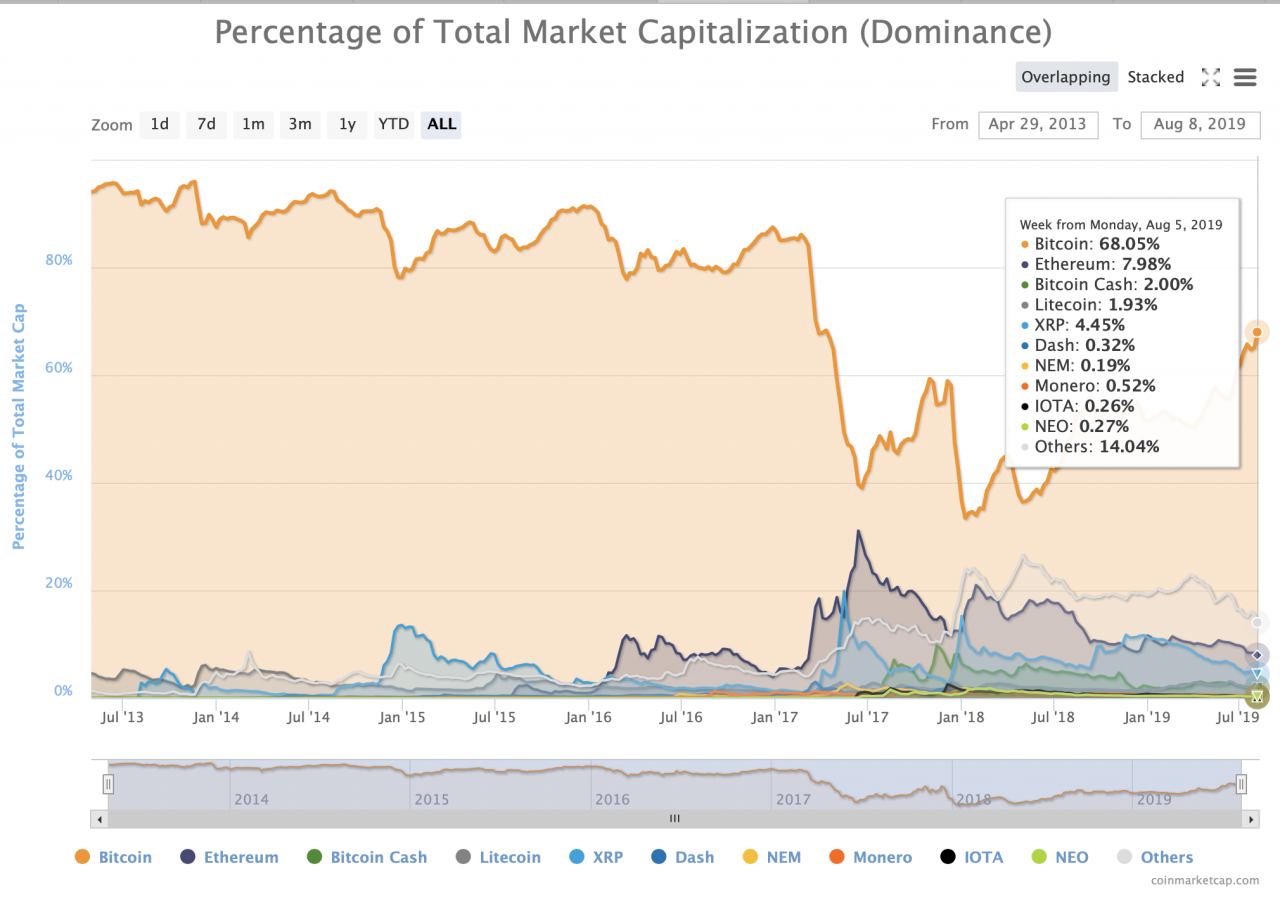Toggle Monero series label
The image size is (1280, 897).
(883, 857)
